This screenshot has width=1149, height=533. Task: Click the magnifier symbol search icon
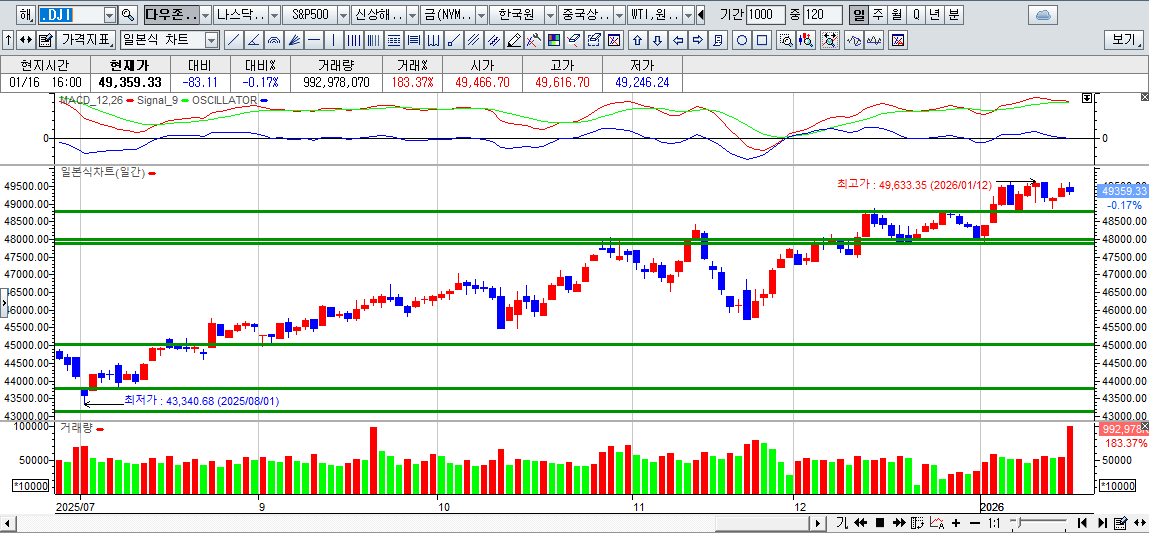127,16
